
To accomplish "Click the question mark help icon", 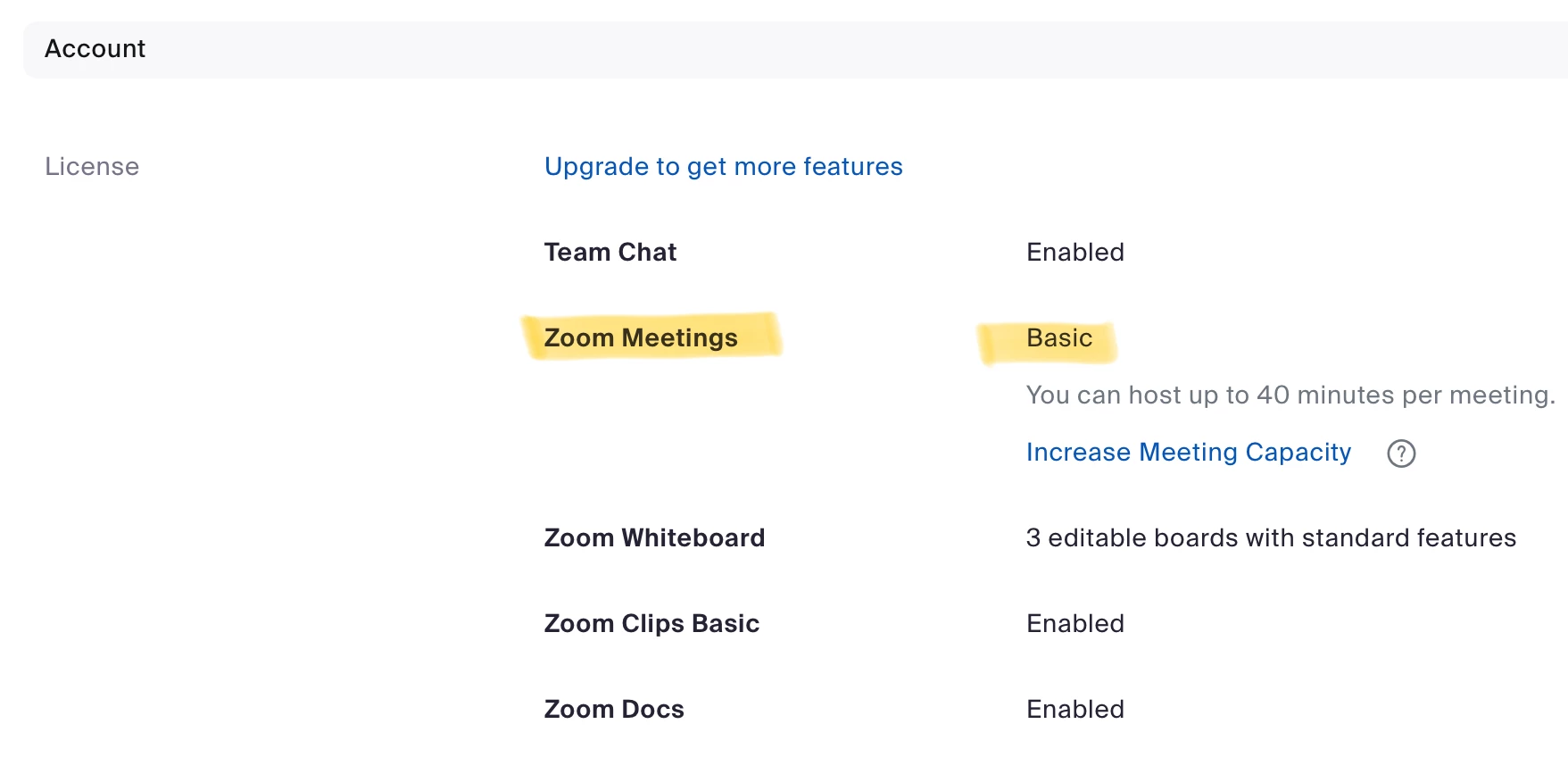I will [x=1401, y=454].
